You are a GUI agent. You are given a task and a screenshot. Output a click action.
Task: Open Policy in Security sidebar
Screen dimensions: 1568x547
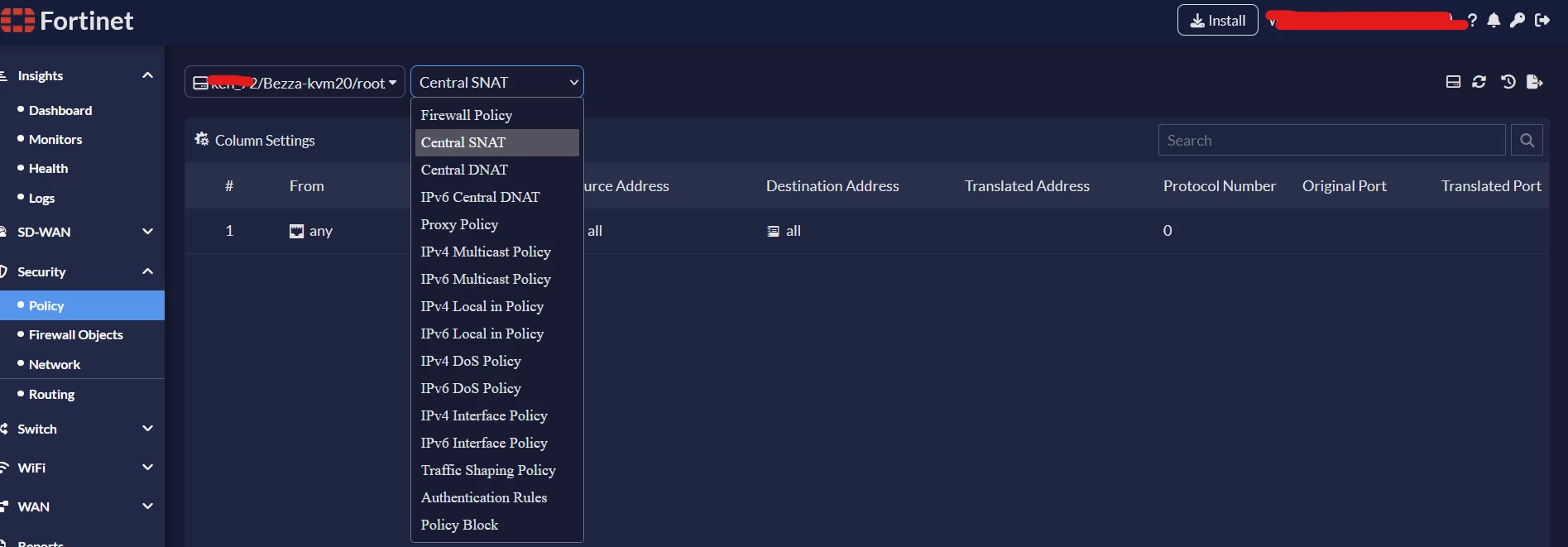coord(82,305)
